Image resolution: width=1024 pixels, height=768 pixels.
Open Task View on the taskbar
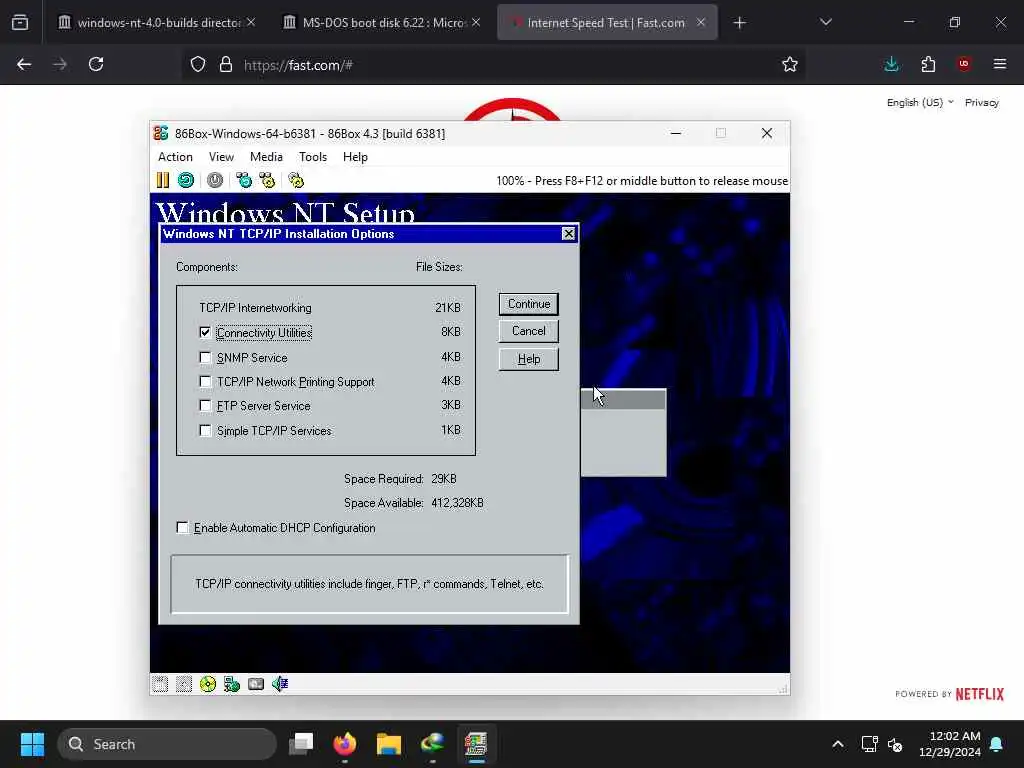point(301,744)
